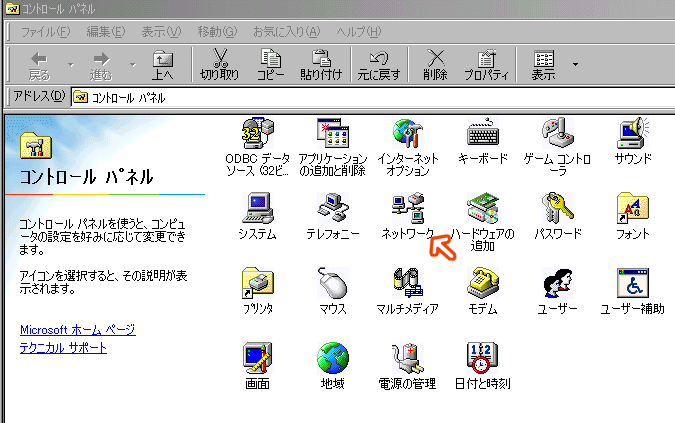The width and height of the screenshot is (675, 423).
Task: Open the サウンド icon
Action: pos(632,133)
